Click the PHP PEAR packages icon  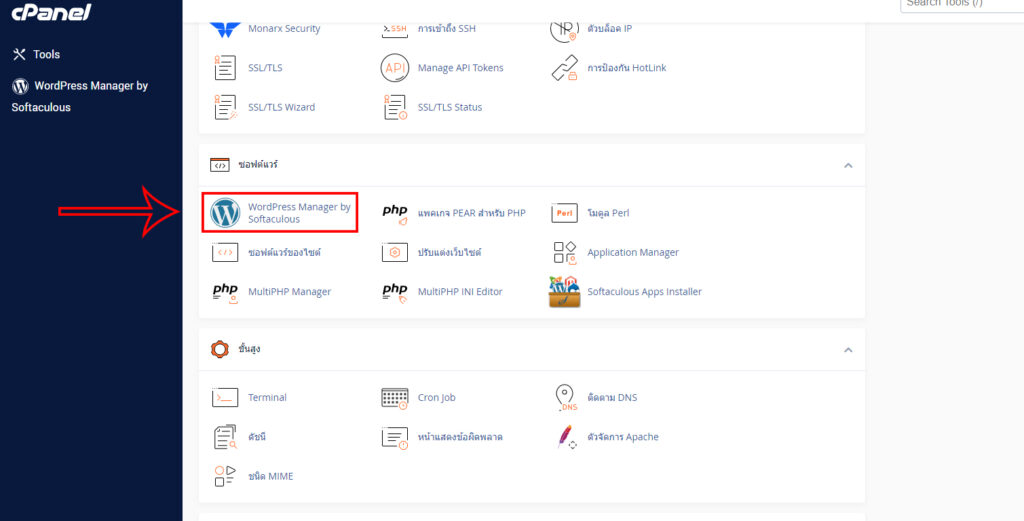point(394,213)
